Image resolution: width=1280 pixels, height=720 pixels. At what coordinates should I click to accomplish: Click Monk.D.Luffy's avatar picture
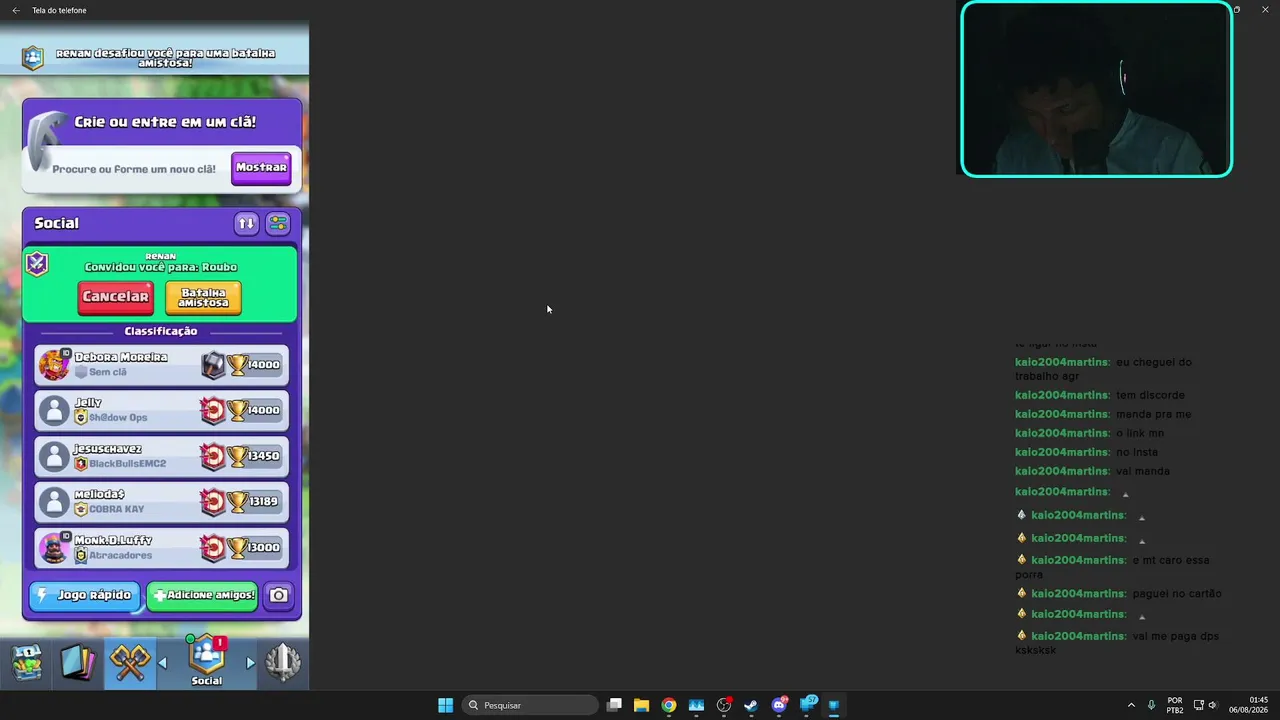click(x=54, y=548)
